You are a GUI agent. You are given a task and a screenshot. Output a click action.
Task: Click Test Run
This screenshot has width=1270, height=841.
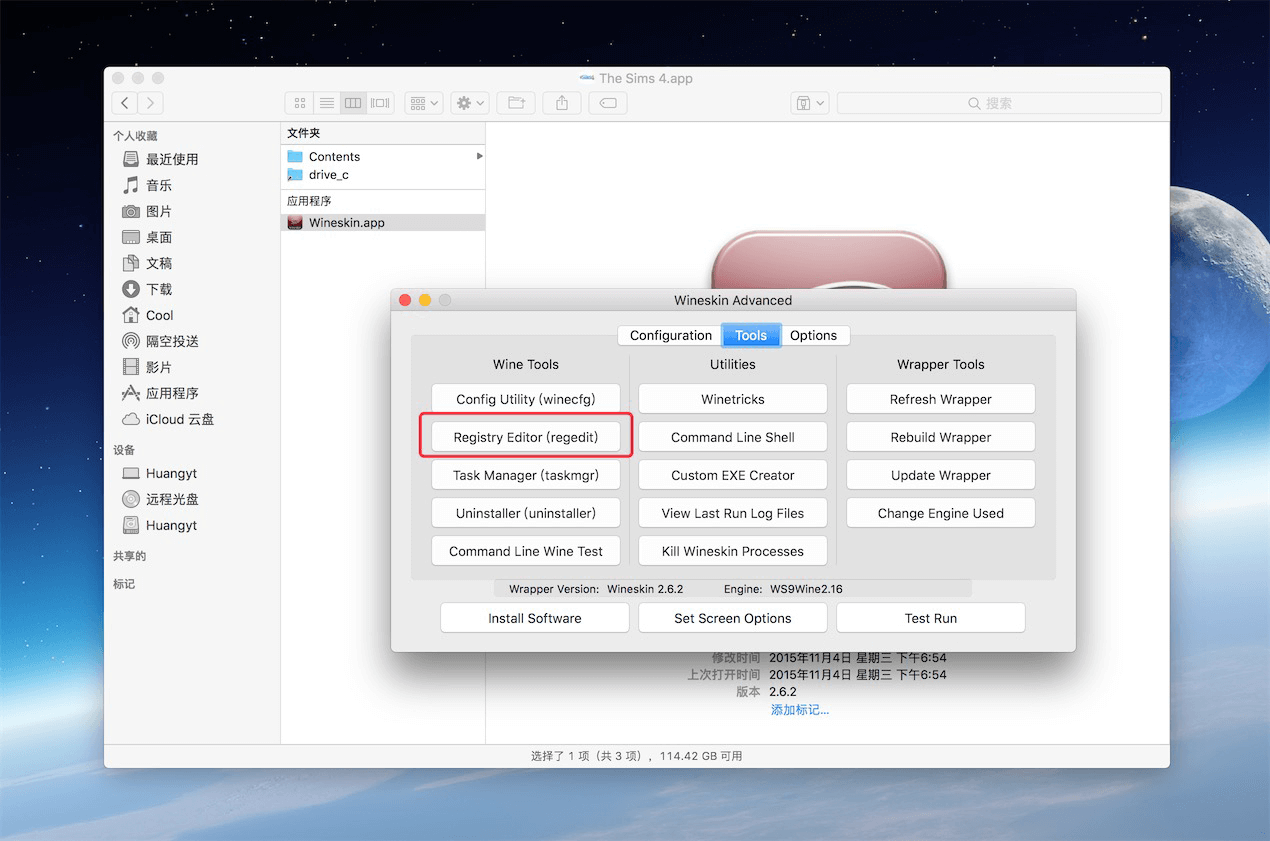pos(931,618)
